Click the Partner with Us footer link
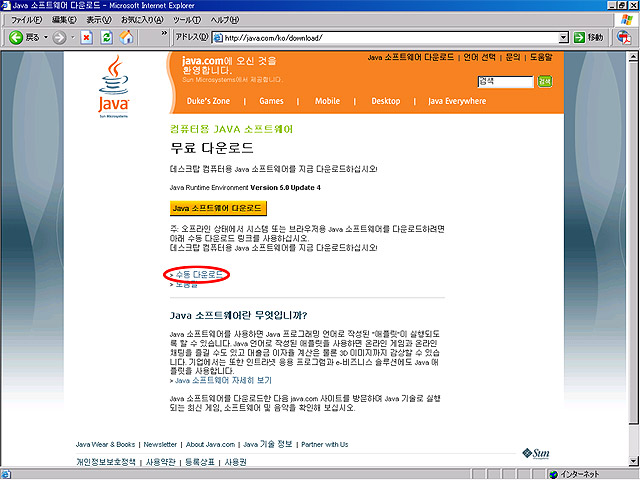This screenshot has width=640, height=480. [325, 444]
